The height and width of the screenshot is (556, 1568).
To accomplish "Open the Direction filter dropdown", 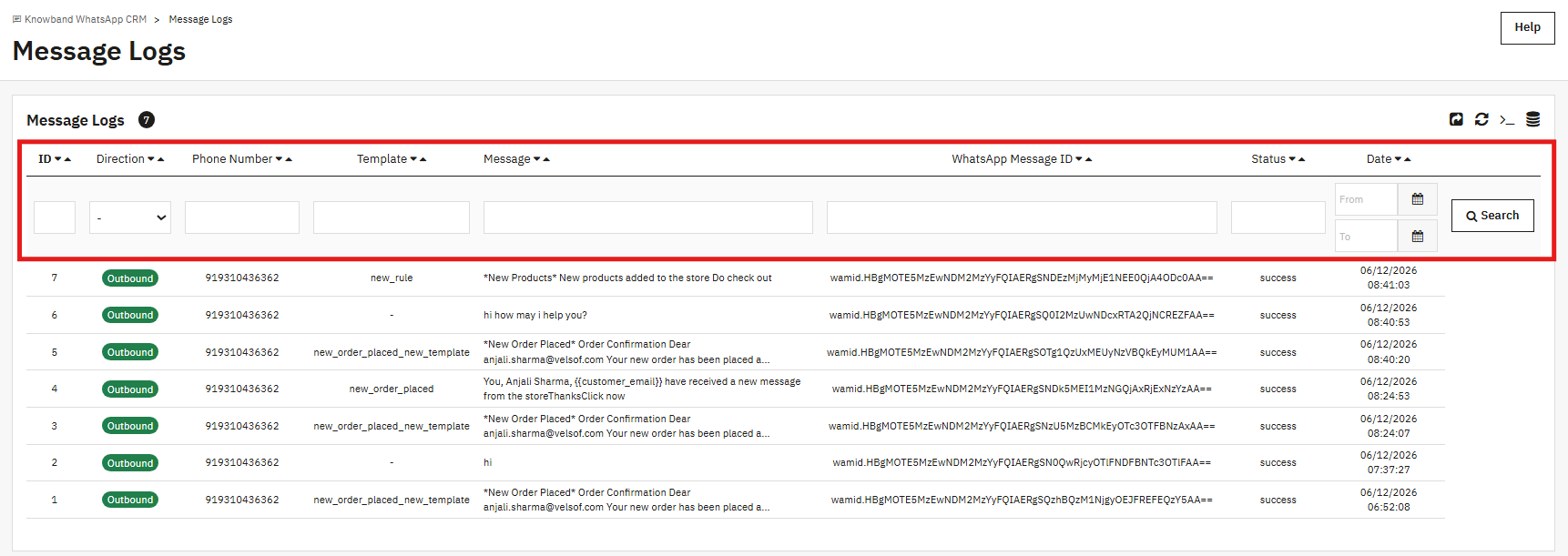I will pos(130,217).
